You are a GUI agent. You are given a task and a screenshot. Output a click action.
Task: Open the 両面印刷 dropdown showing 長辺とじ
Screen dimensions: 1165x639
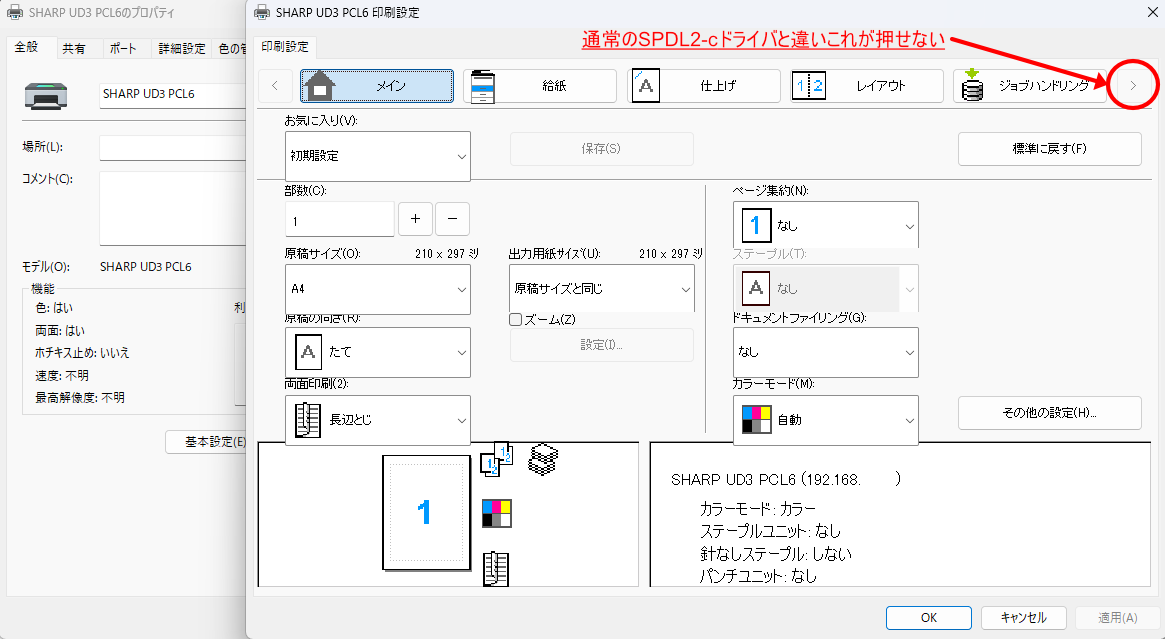(377, 420)
